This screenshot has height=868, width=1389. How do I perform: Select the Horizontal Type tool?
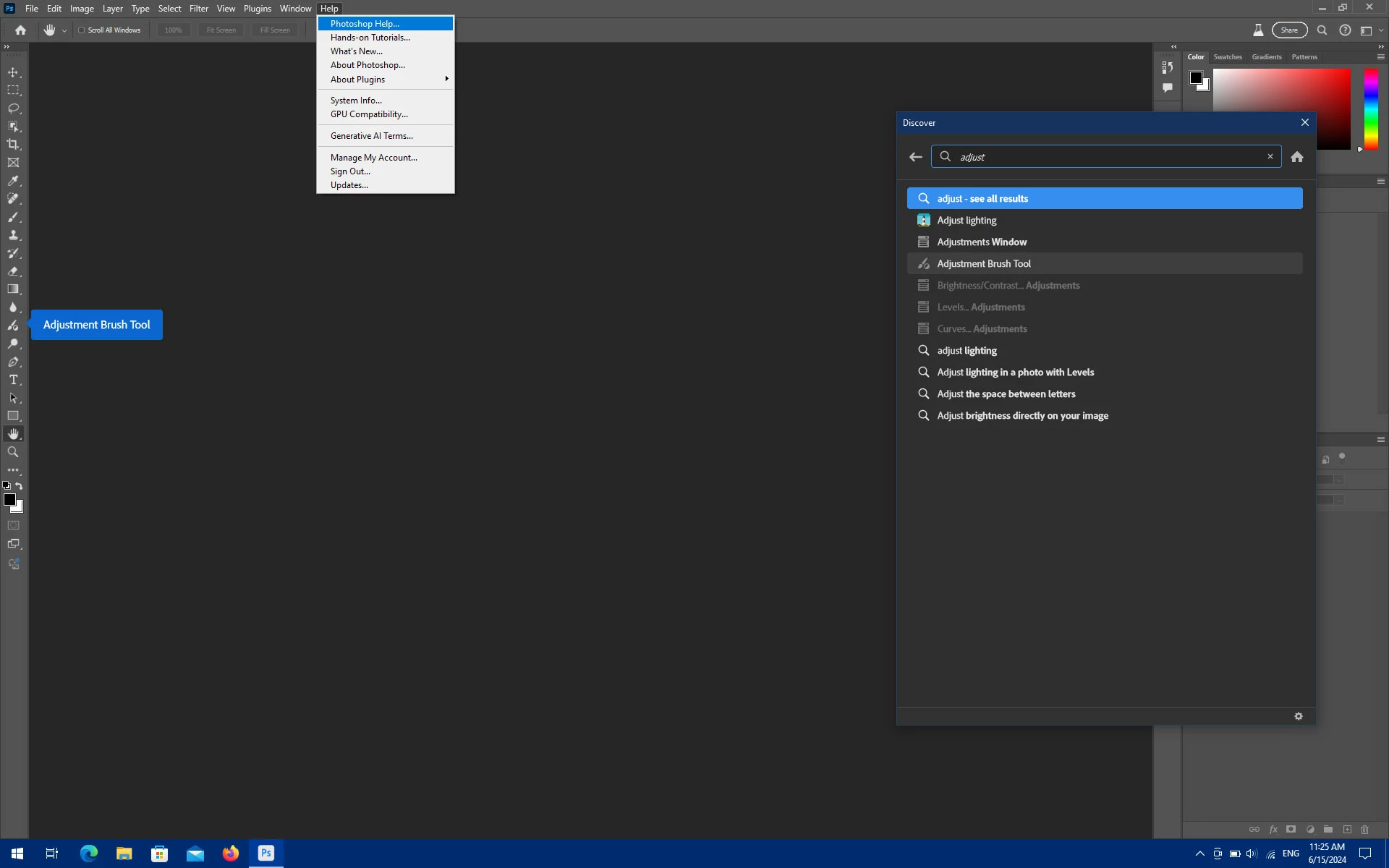(x=13, y=380)
